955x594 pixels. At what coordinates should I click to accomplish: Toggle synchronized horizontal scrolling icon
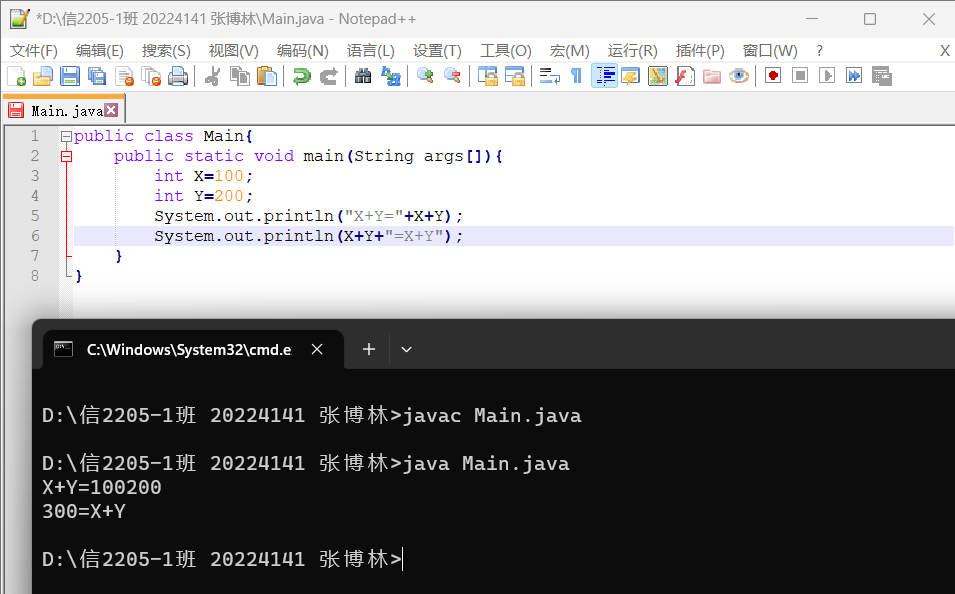[x=515, y=76]
